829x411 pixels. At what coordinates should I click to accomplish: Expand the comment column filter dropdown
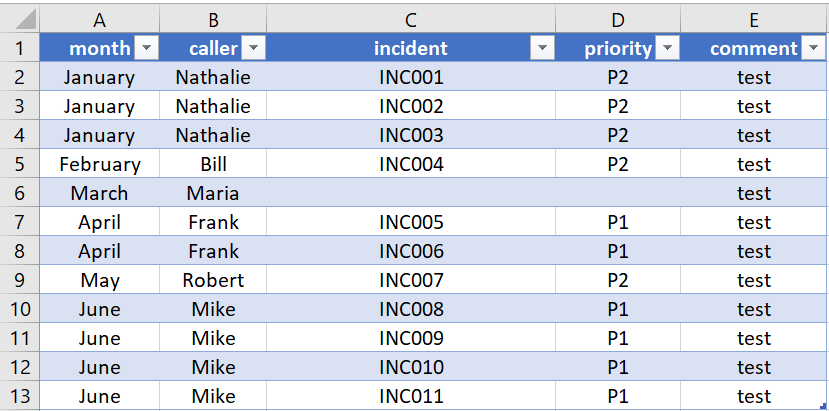click(x=814, y=48)
